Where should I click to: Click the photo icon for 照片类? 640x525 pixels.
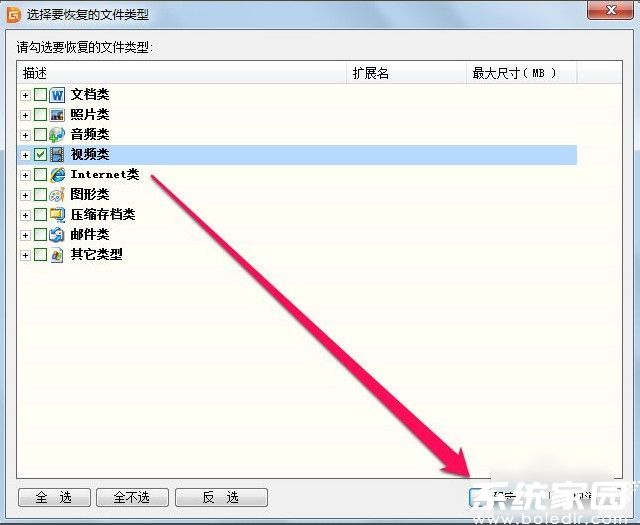coord(57,115)
